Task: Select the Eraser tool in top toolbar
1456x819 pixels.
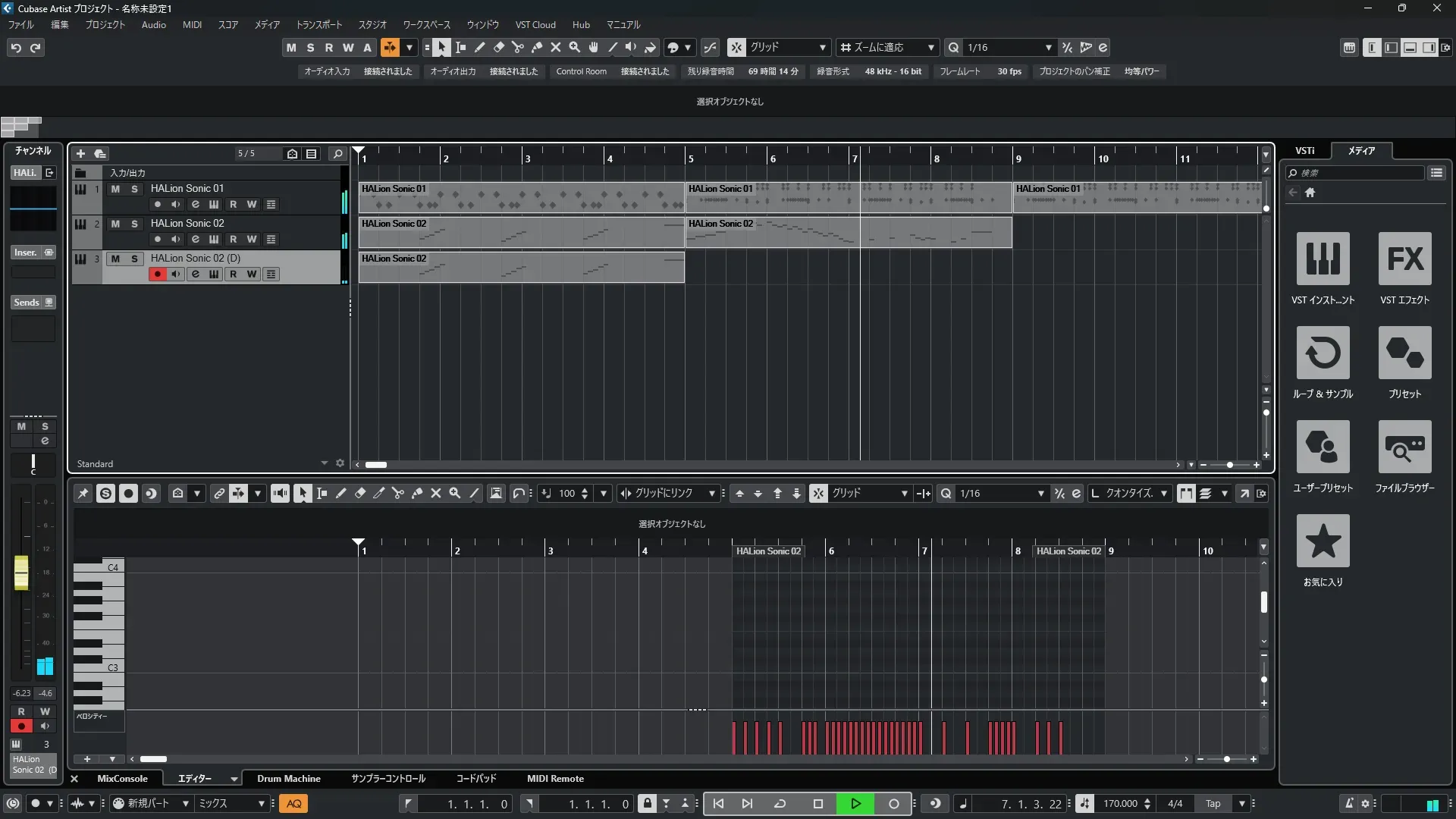Action: pos(498,47)
